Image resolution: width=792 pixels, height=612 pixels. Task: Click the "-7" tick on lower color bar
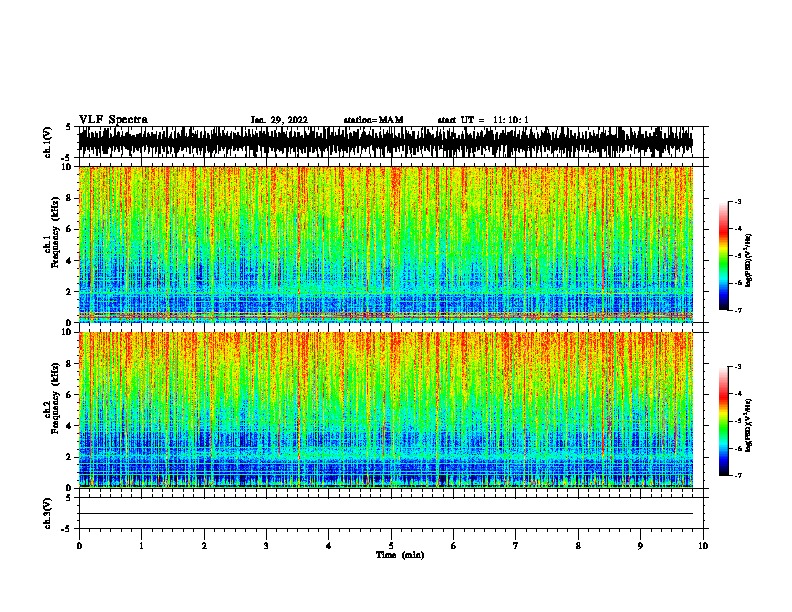pos(738,475)
